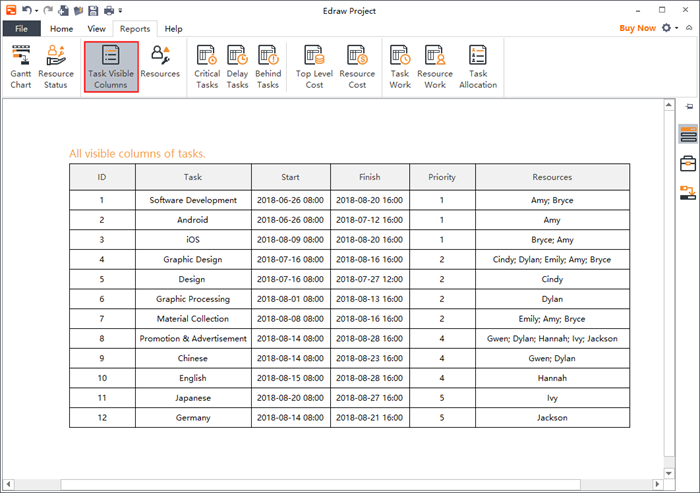Open the briefcase panel sidebar icon
The image size is (700, 493).
tap(688, 163)
